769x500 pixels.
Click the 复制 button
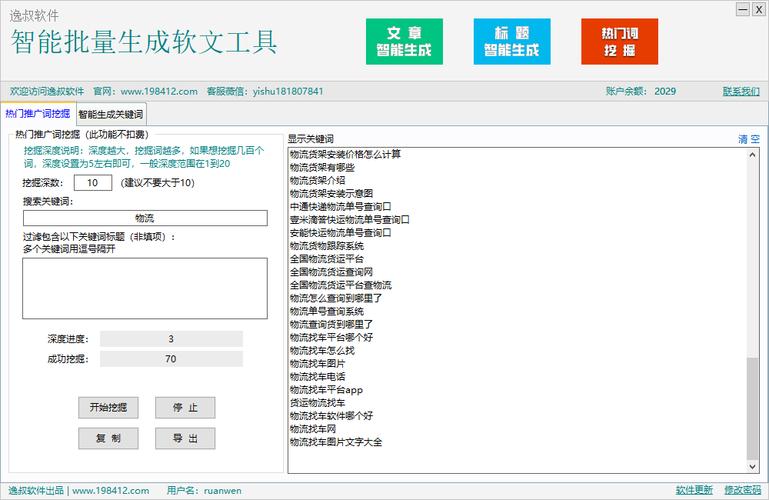click(108, 438)
